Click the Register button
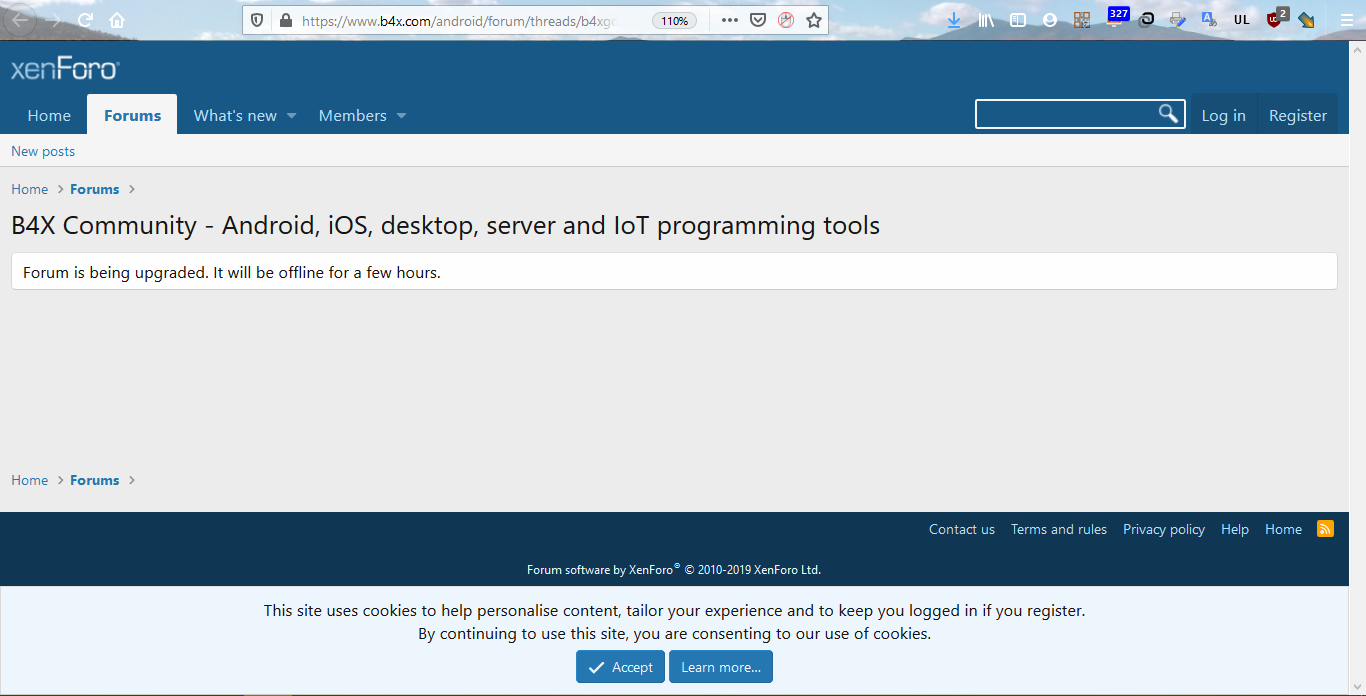The height and width of the screenshot is (696, 1366). click(x=1298, y=115)
